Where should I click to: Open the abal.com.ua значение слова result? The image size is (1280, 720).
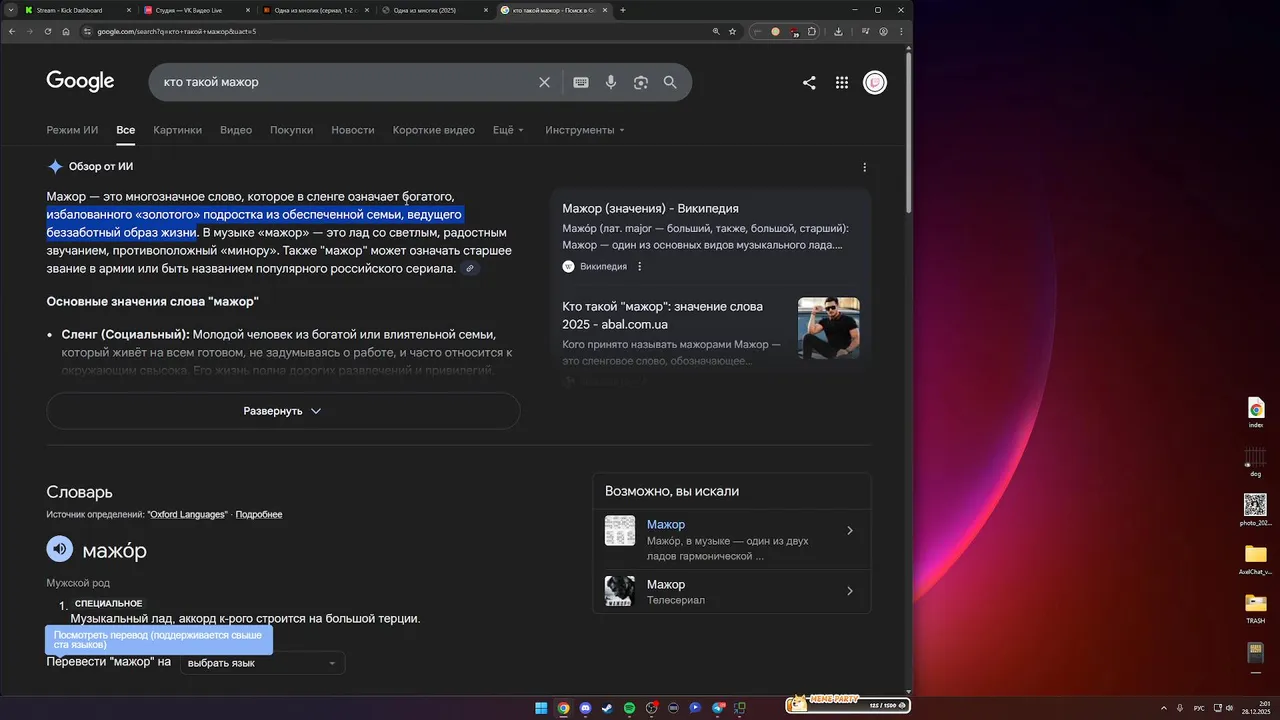point(662,315)
